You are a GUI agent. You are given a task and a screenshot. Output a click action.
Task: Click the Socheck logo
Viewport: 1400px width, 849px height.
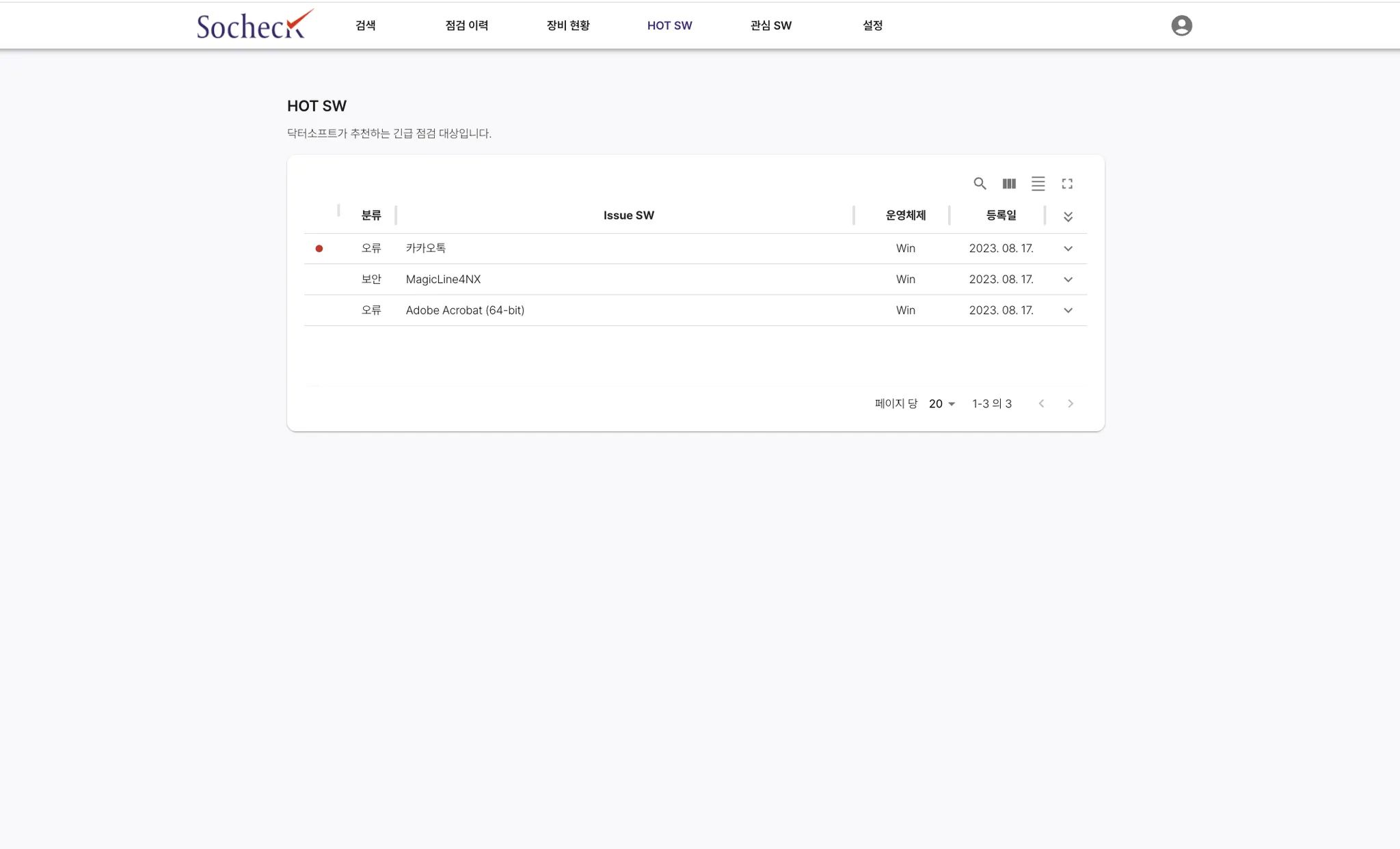pos(254,25)
